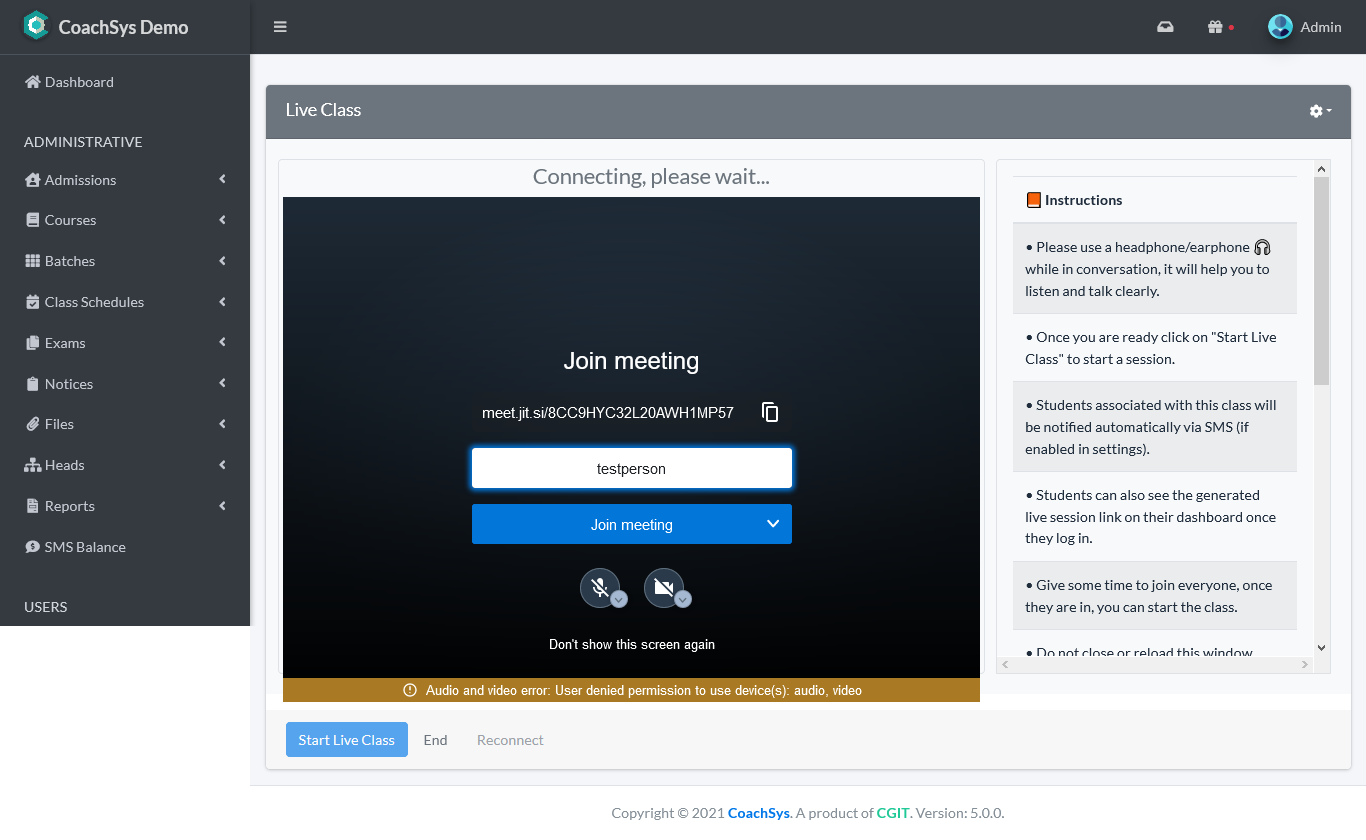
Task: Click the Admin profile avatar
Action: (x=1280, y=27)
